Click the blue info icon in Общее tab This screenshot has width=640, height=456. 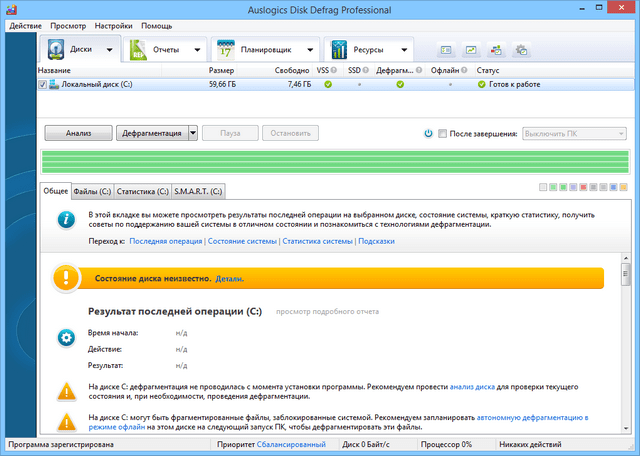pyautogui.click(x=66, y=218)
